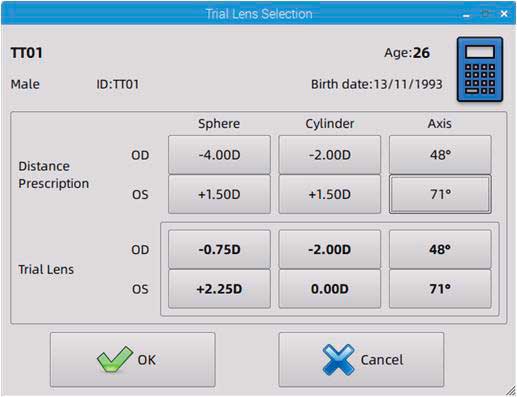
Task: Click the Birth date:13/11/1993 text
Action: click(377, 84)
